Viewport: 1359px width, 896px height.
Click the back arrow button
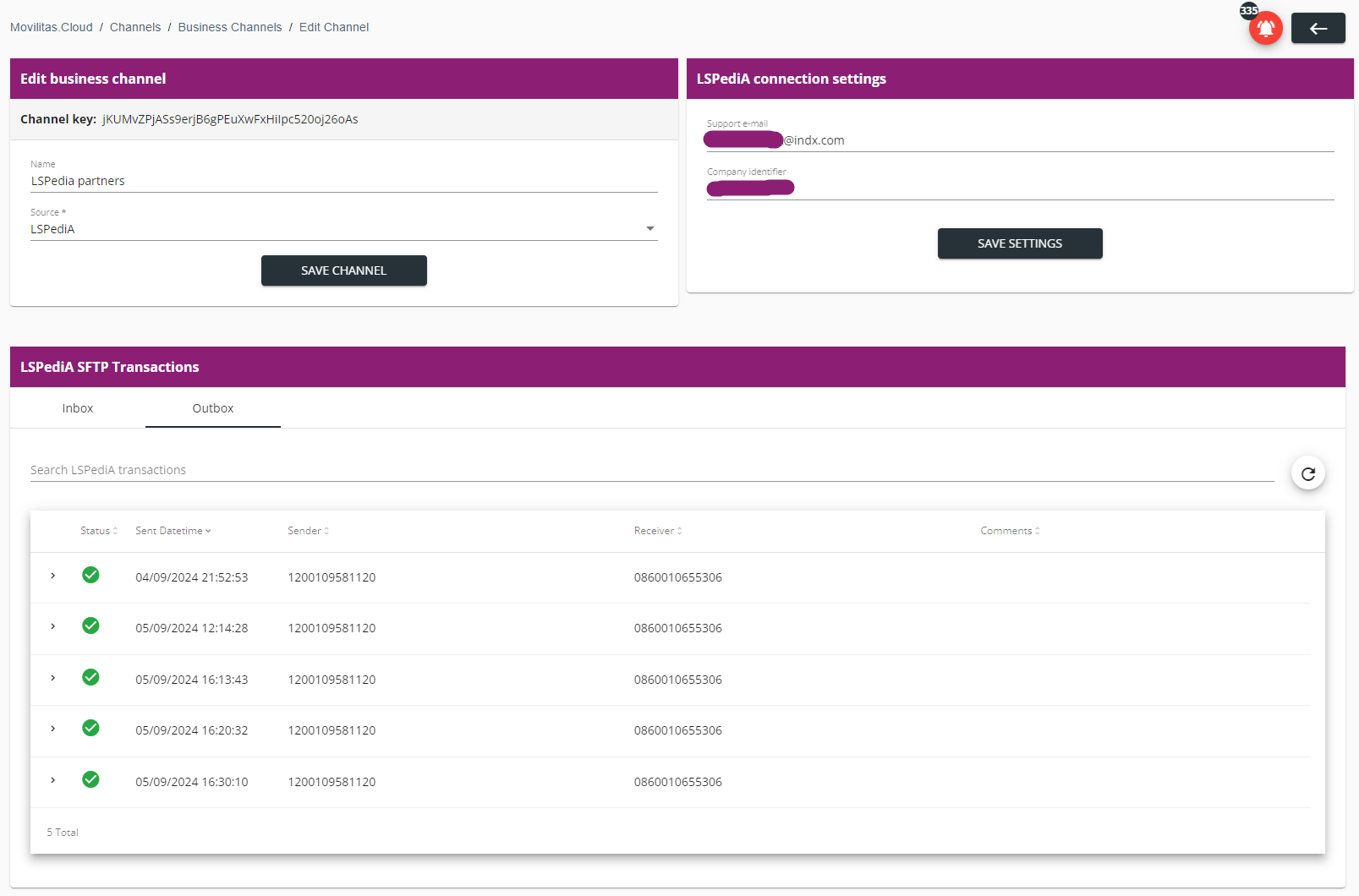[x=1318, y=28]
